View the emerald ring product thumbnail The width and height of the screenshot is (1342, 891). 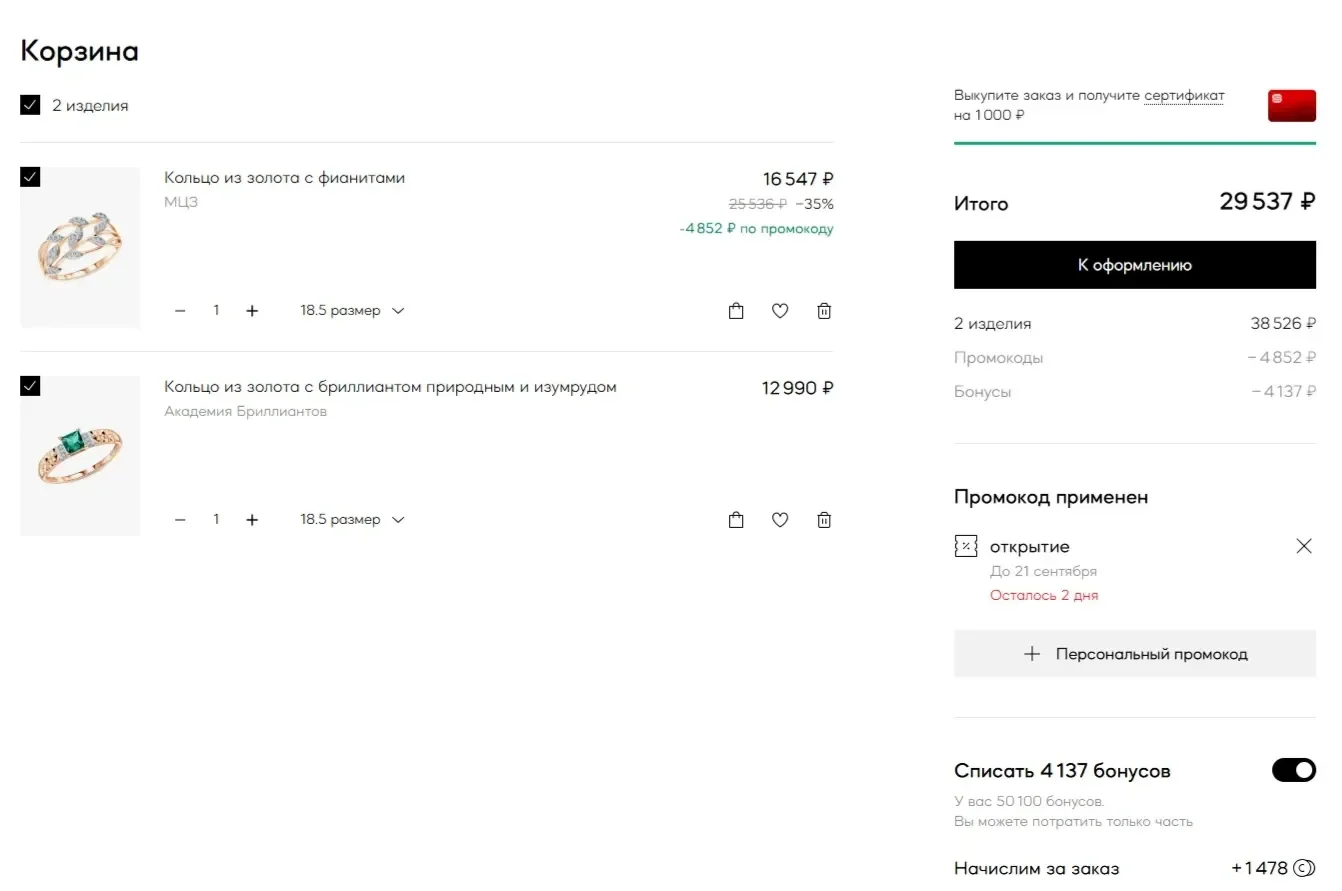(80, 456)
